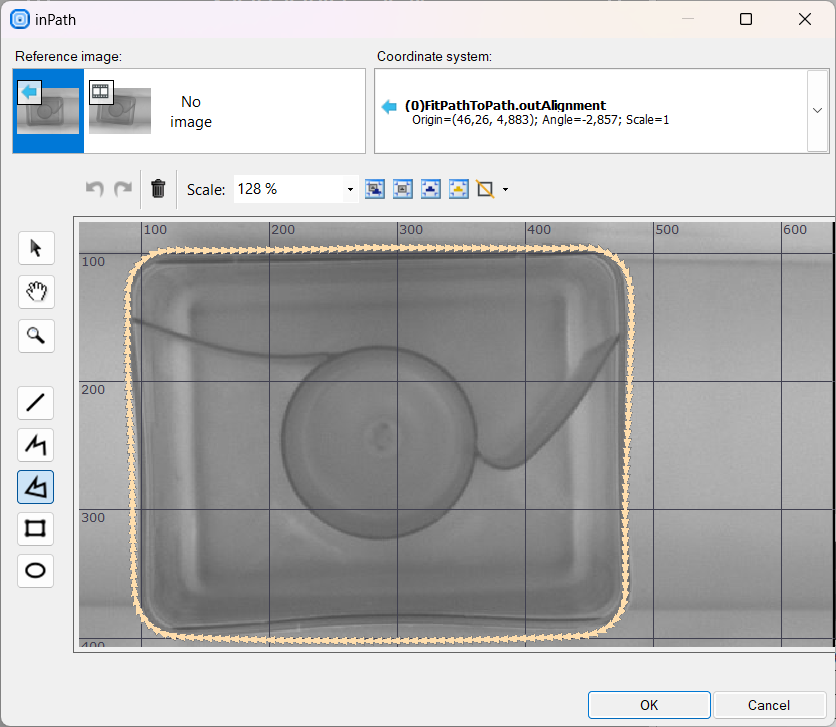
Task: Select the arrow pointer tool
Action: 36,248
